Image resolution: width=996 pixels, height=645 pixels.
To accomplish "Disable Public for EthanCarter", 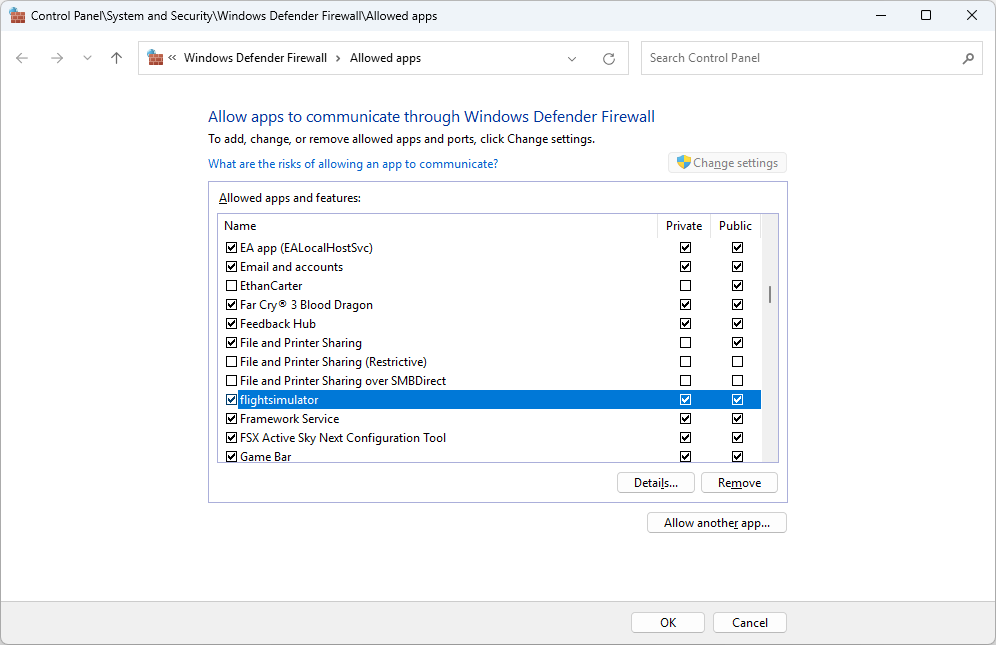I will point(737,286).
